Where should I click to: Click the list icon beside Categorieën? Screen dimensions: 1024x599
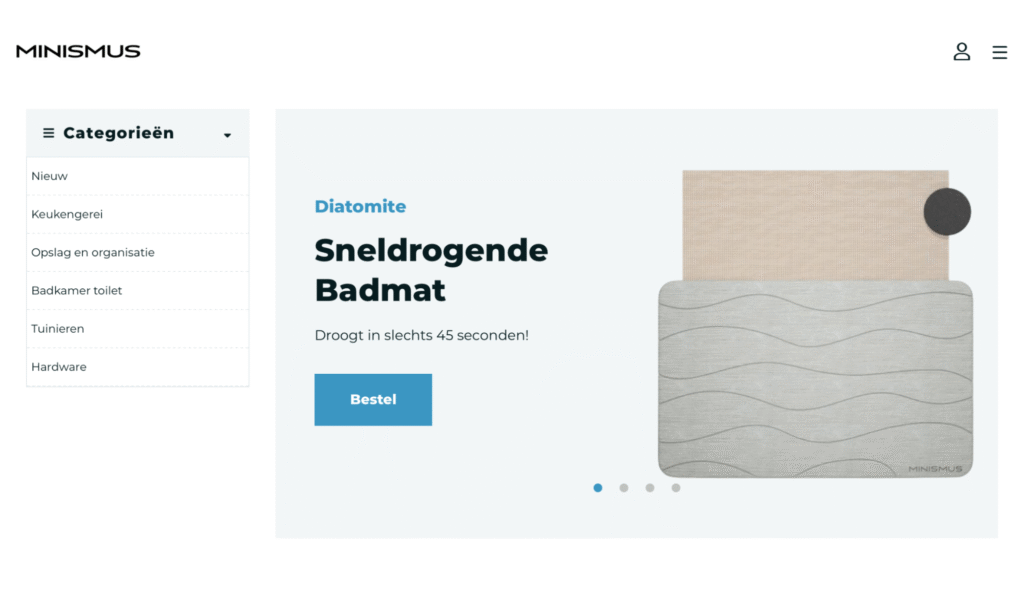48,133
